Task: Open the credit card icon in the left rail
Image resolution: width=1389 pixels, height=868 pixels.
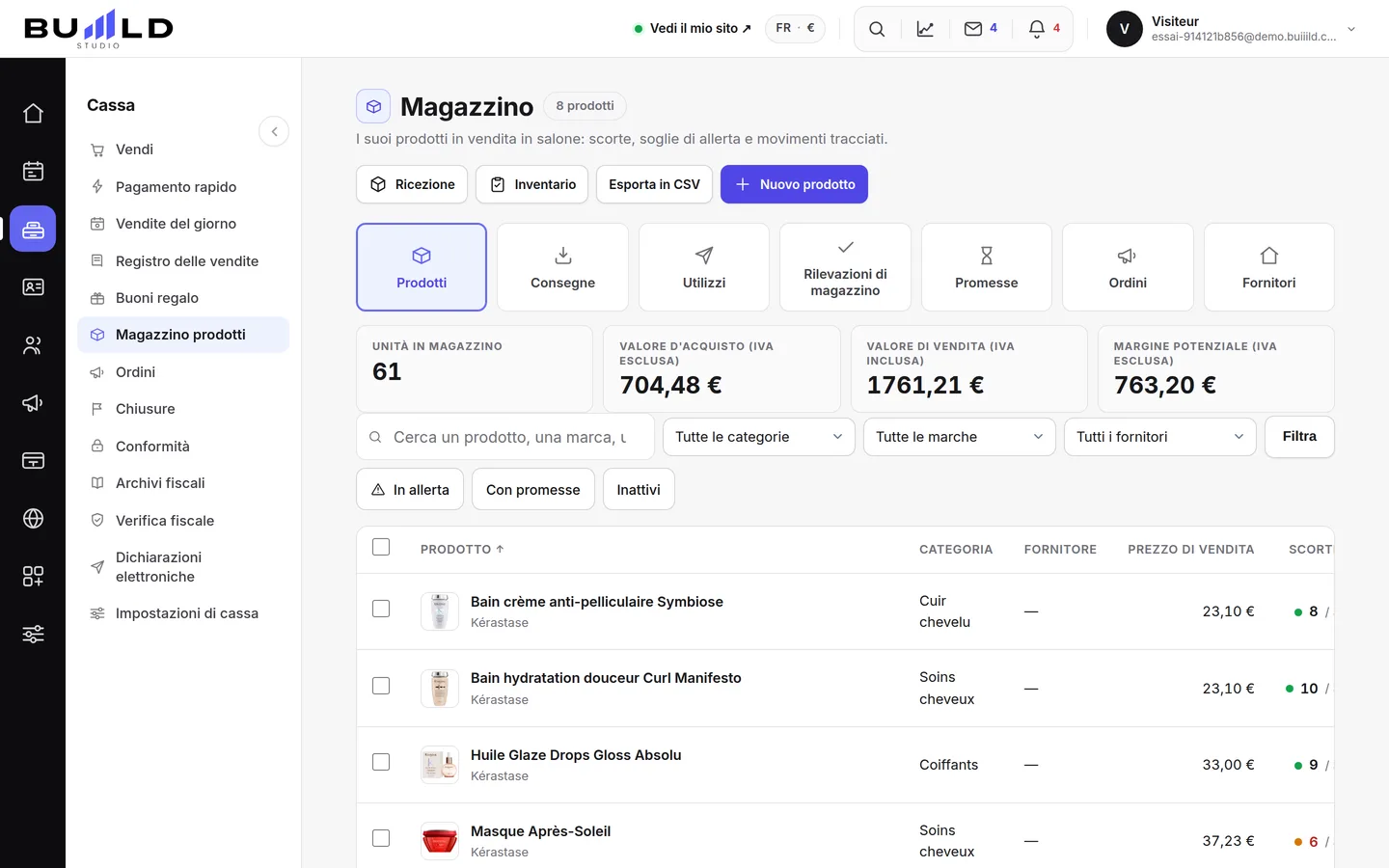Action: point(33,461)
